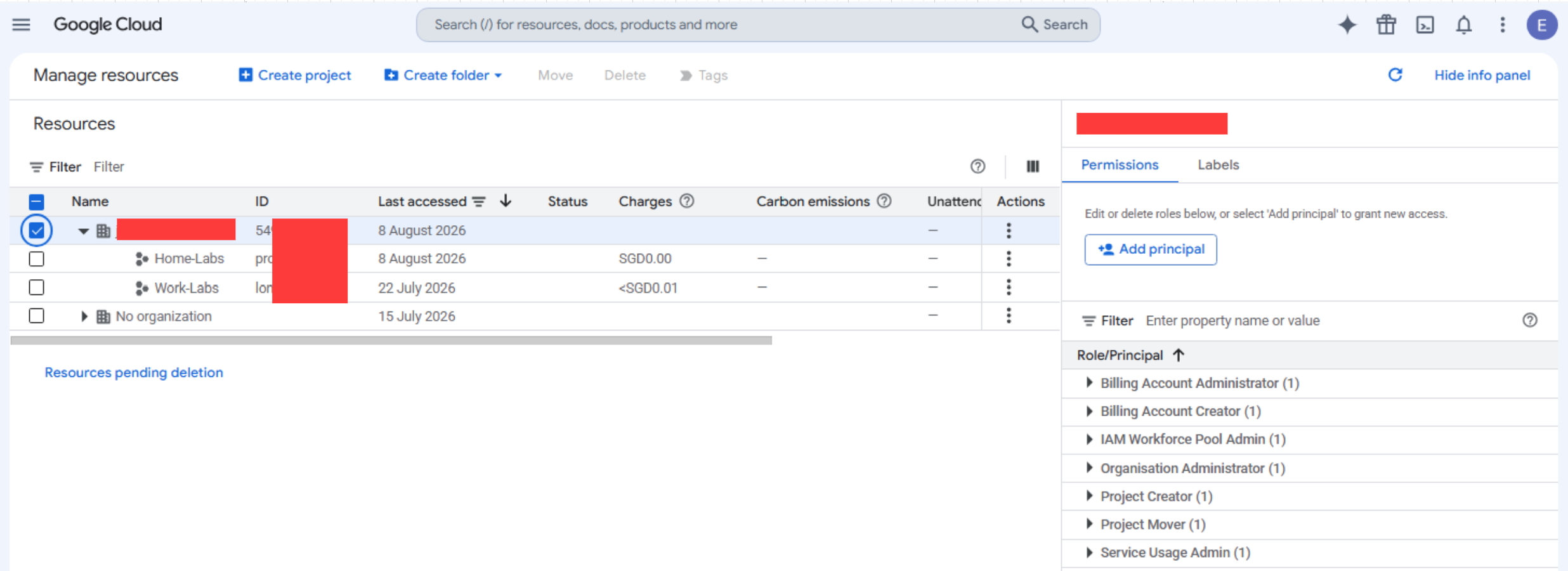Click the Move toolbar action
1568x571 pixels.
[555, 75]
